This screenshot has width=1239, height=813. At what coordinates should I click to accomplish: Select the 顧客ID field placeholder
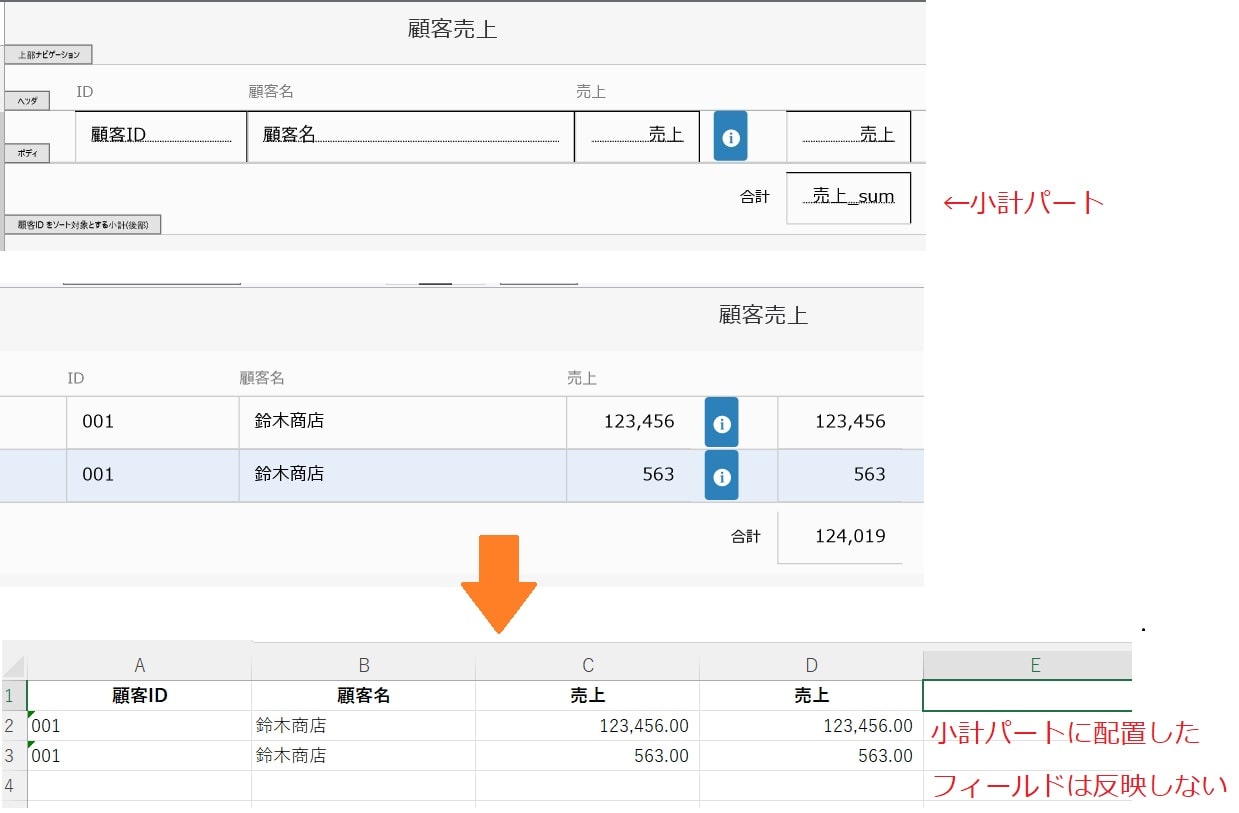tap(160, 136)
